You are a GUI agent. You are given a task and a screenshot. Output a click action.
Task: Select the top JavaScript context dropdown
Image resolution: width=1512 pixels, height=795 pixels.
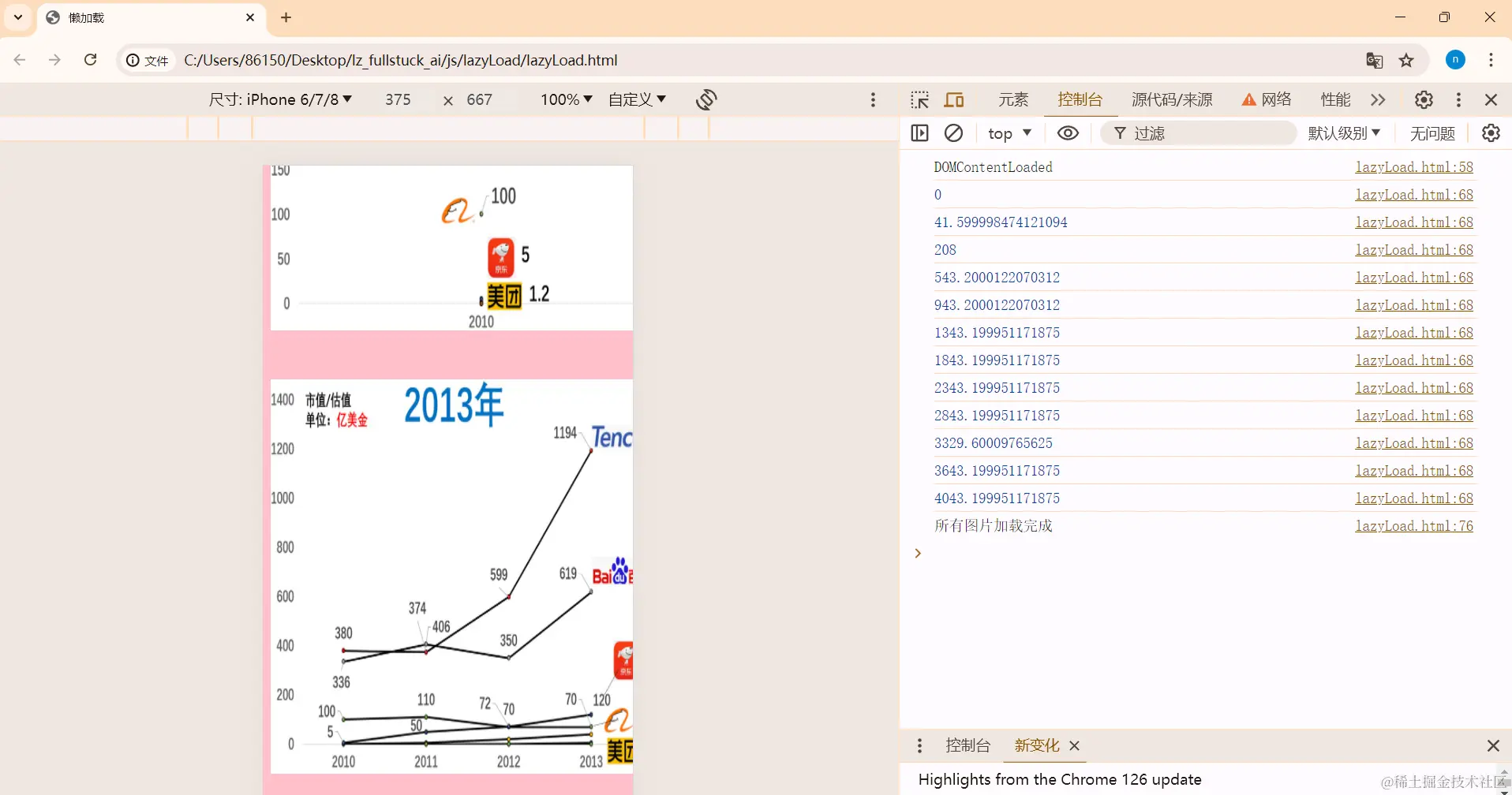click(1009, 133)
